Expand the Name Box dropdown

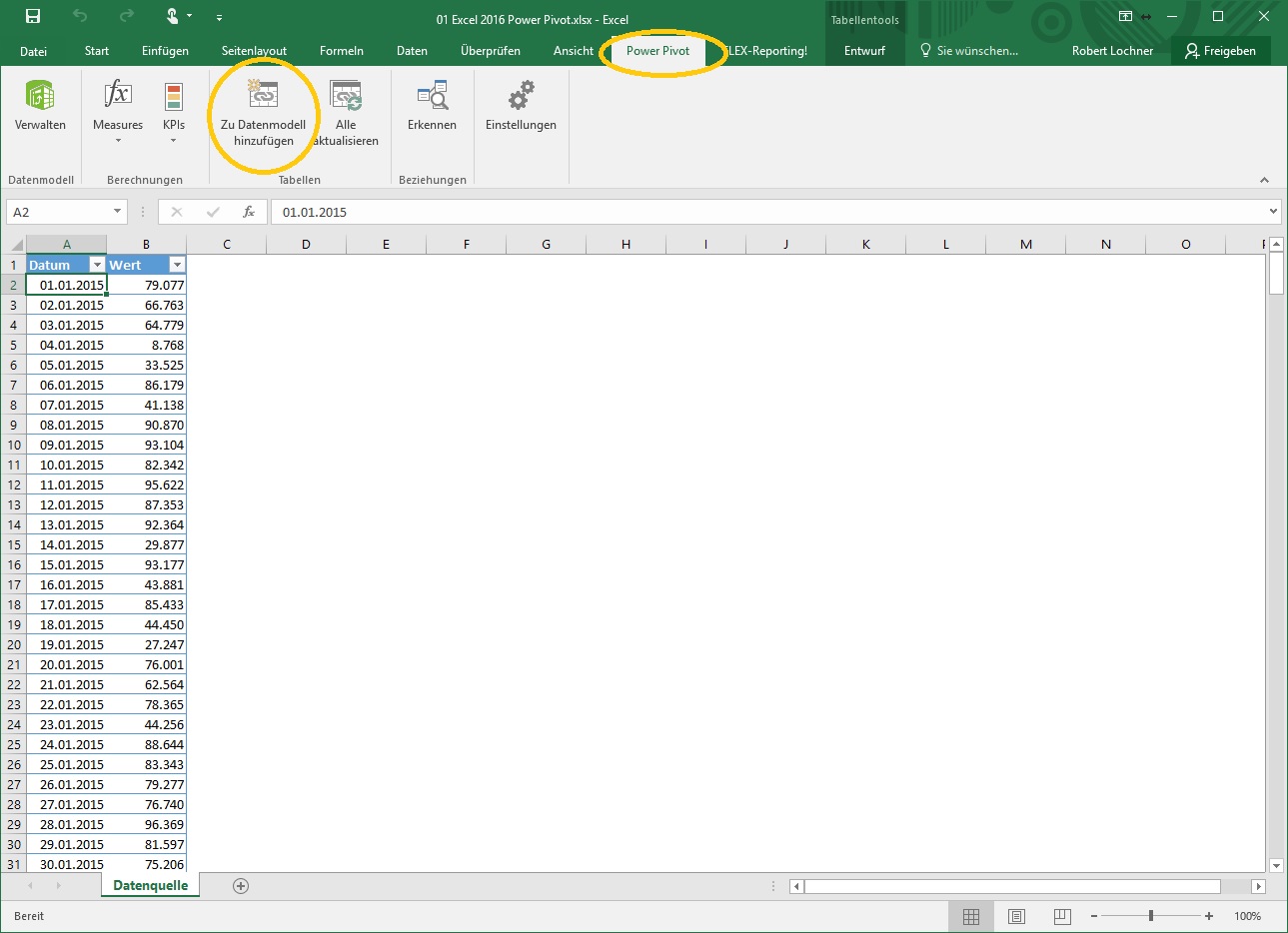(x=117, y=212)
